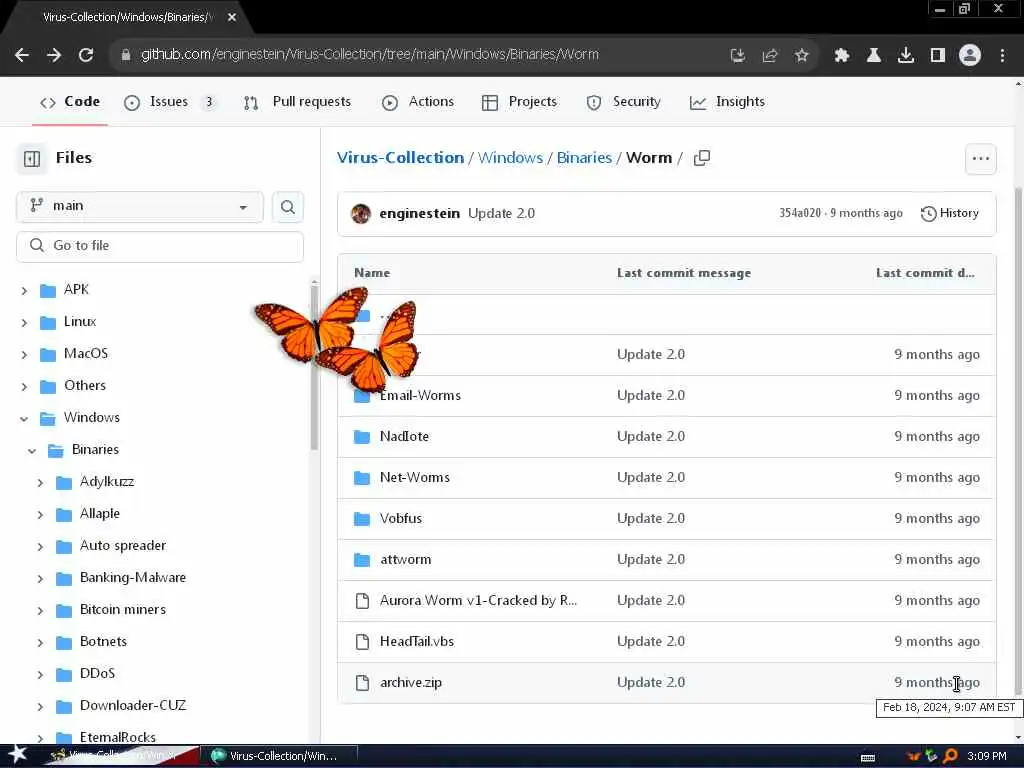This screenshot has height=768, width=1024.
Task: Click the enginestein avatar image
Action: click(x=360, y=214)
